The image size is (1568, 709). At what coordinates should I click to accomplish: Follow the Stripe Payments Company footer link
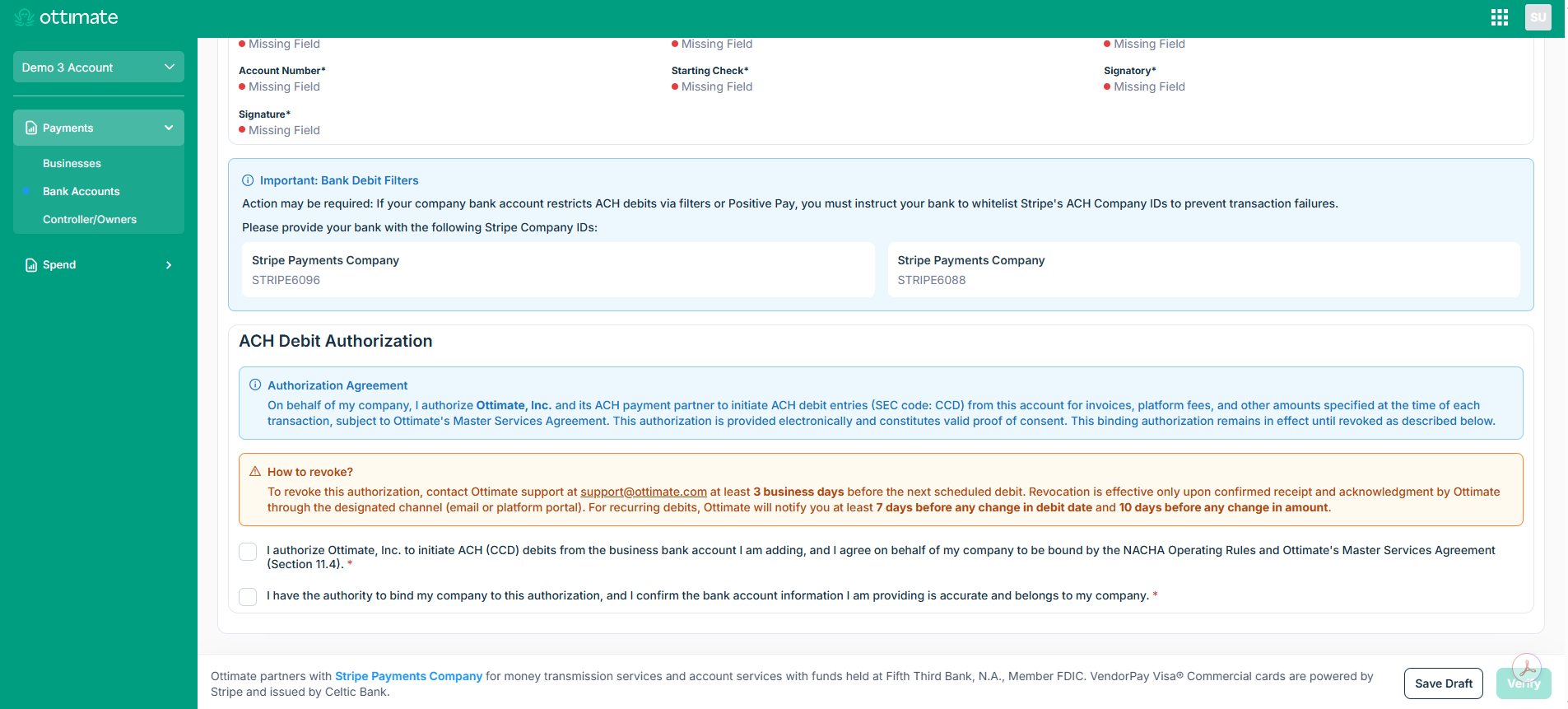[x=408, y=676]
